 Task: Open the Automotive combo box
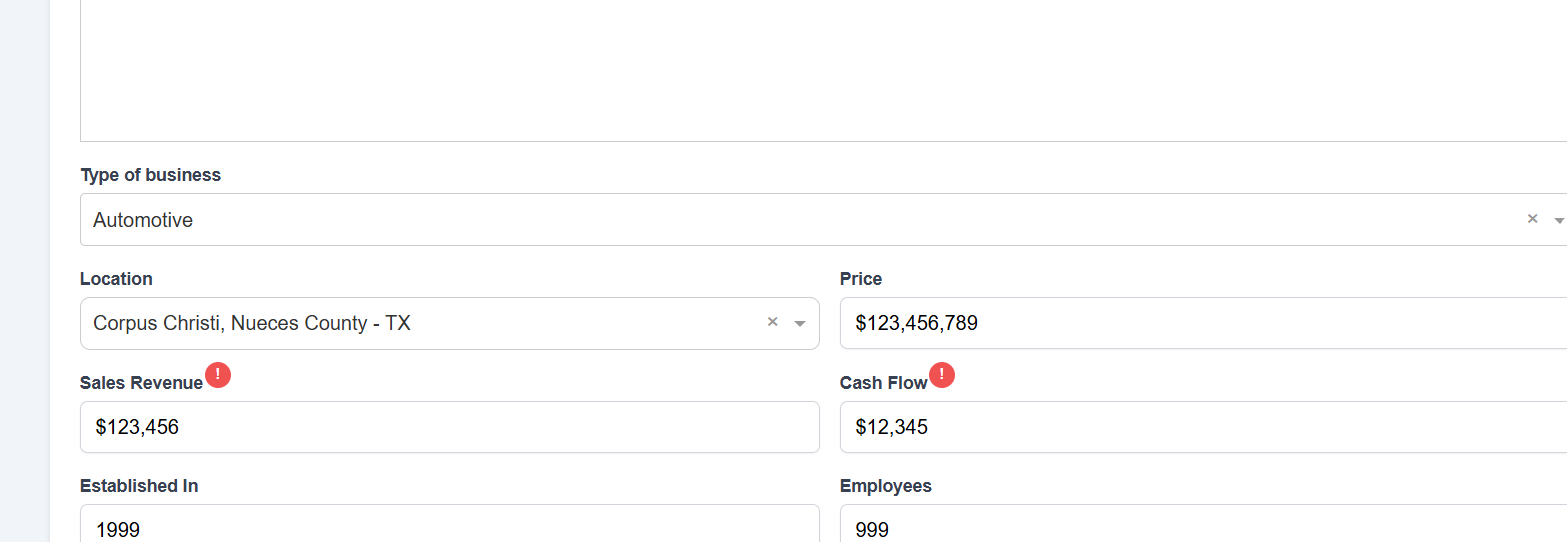[700, 220]
